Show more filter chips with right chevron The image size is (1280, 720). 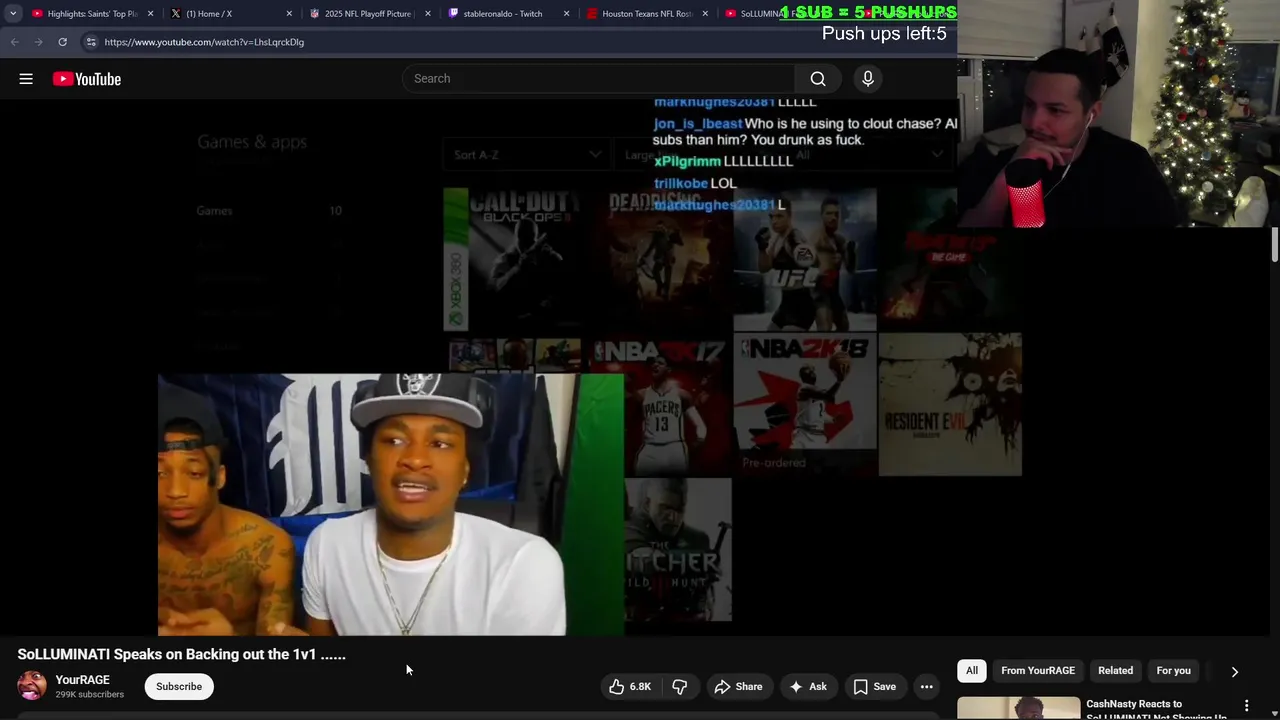click(x=1234, y=672)
